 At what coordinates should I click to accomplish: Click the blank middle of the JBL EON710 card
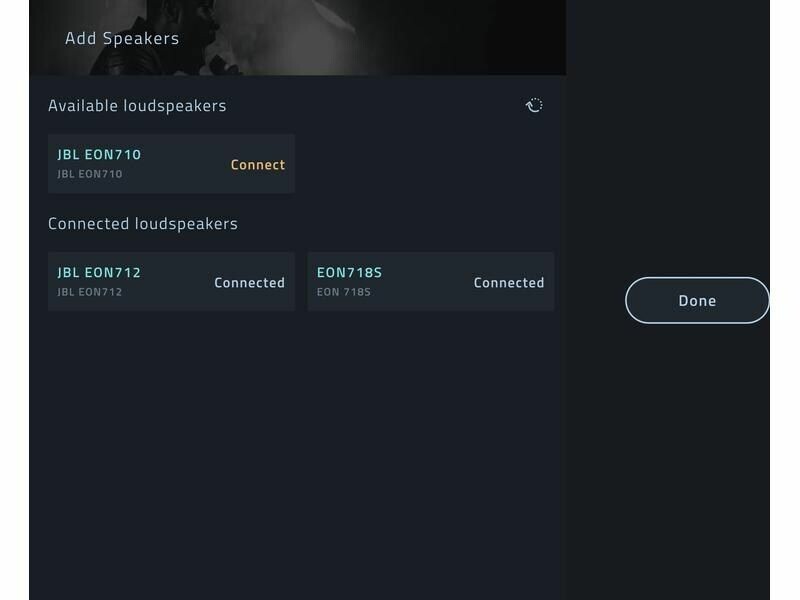pos(185,164)
